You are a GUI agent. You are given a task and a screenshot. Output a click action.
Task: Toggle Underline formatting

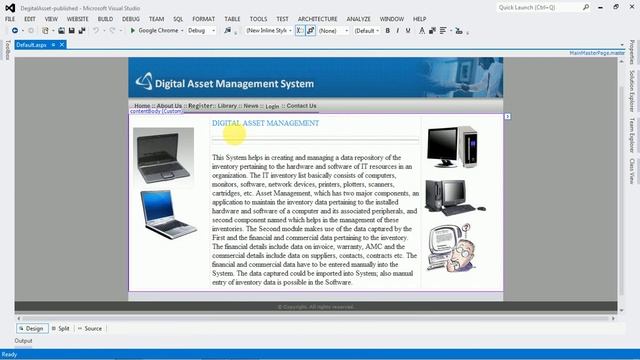point(408,31)
